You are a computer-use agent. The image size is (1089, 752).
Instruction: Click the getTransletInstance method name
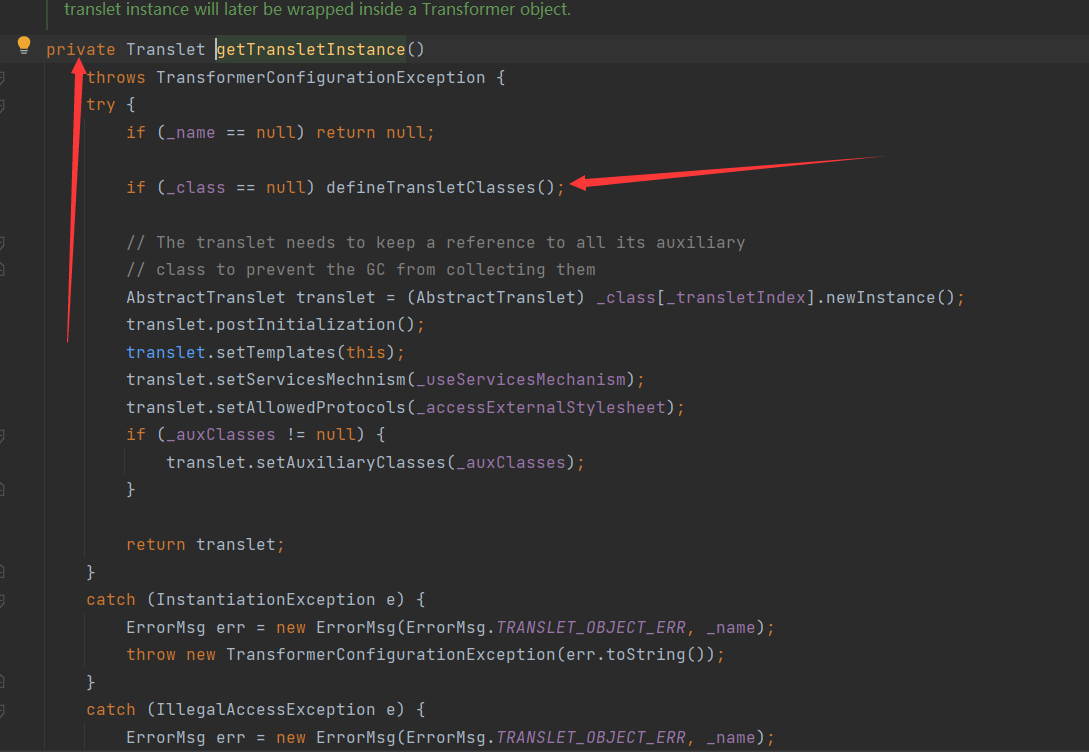coord(310,50)
